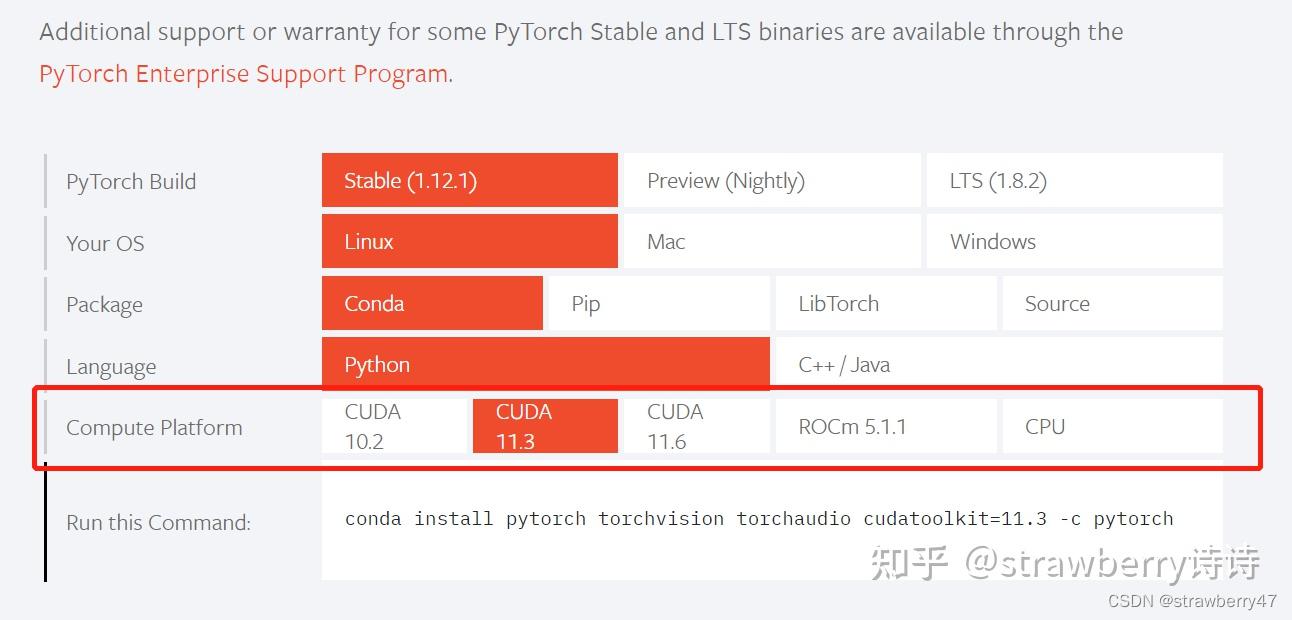Select Source as the package type
1292x620 pixels.
pyautogui.click(x=1112, y=303)
